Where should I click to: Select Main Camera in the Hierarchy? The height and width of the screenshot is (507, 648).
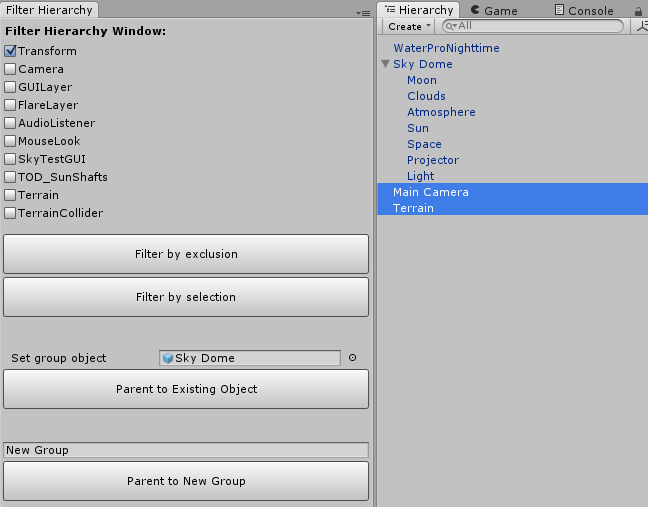[x=512, y=192]
